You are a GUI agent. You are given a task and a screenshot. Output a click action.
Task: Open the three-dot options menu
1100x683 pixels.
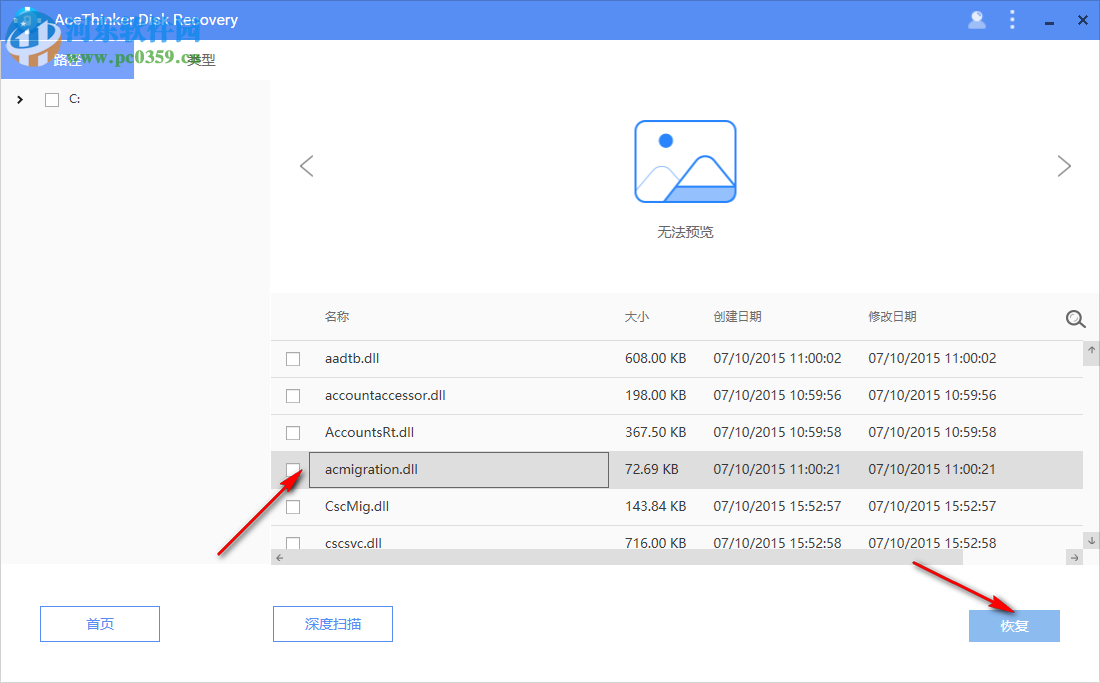1013,19
